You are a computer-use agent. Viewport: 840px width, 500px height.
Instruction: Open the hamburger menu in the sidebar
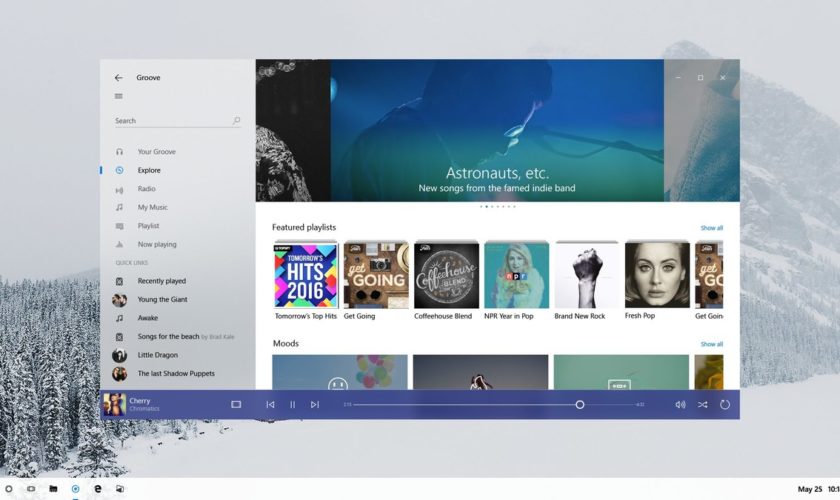(118, 96)
